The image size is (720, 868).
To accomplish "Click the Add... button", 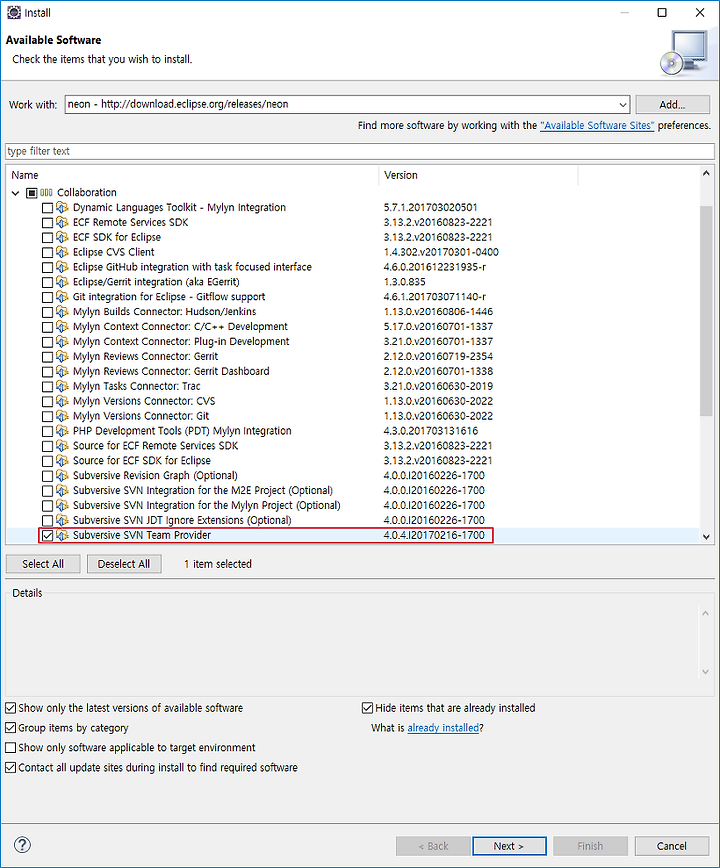I will tap(672, 105).
